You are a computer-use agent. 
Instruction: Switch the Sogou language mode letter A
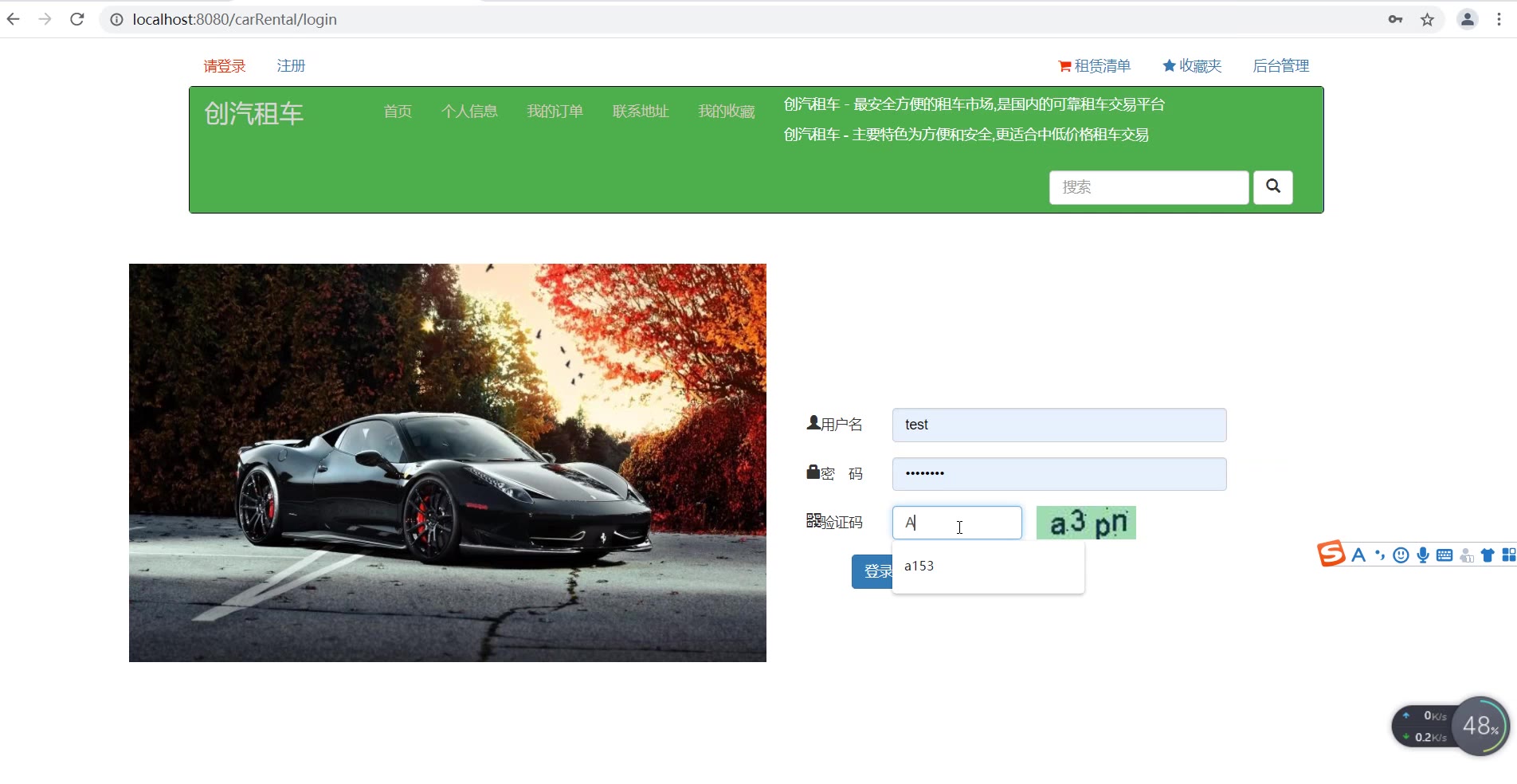tap(1358, 555)
